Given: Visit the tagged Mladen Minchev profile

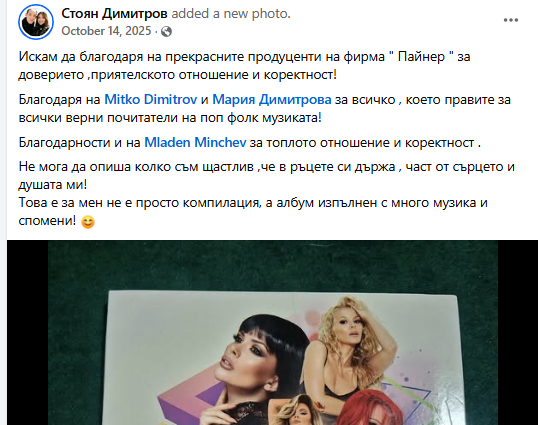Looking at the screenshot, I should coord(195,142).
